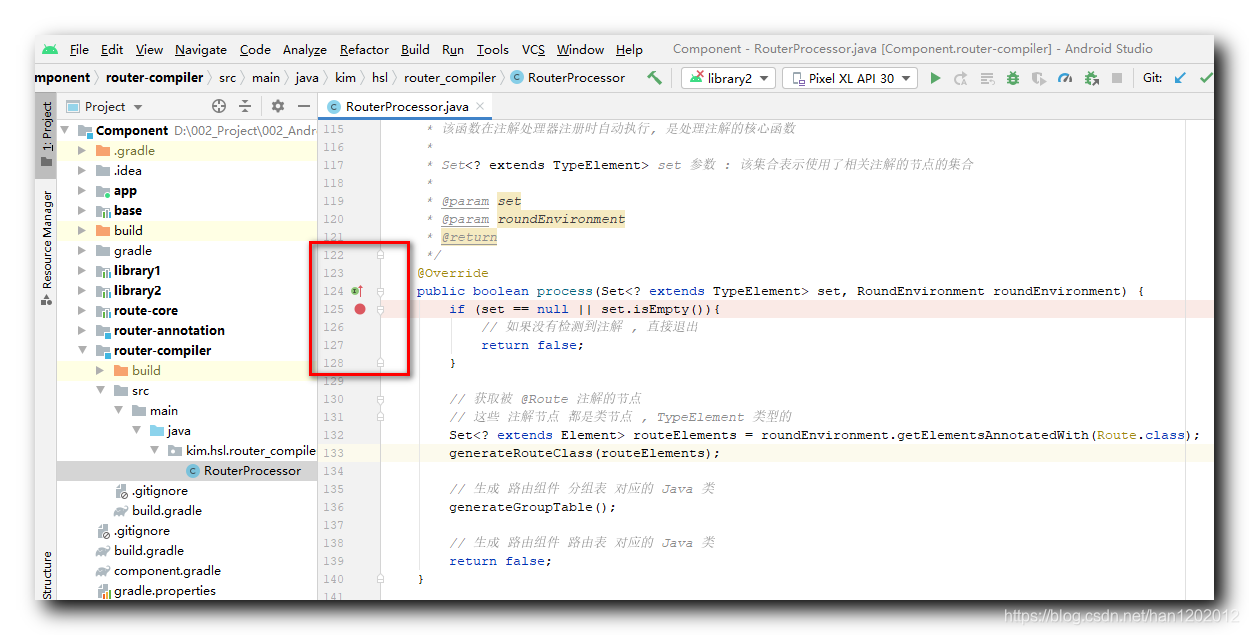Click the Collapse All icon in Project panel
The height and width of the screenshot is (635, 1249).
[245, 106]
